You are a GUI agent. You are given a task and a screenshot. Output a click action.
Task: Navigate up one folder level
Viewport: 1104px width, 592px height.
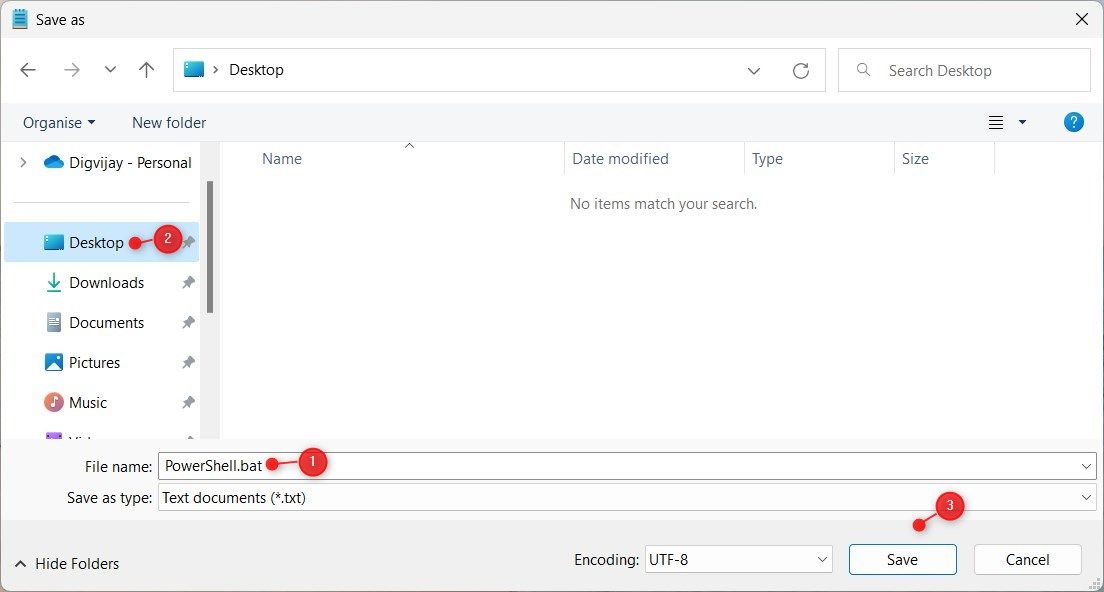[147, 70]
